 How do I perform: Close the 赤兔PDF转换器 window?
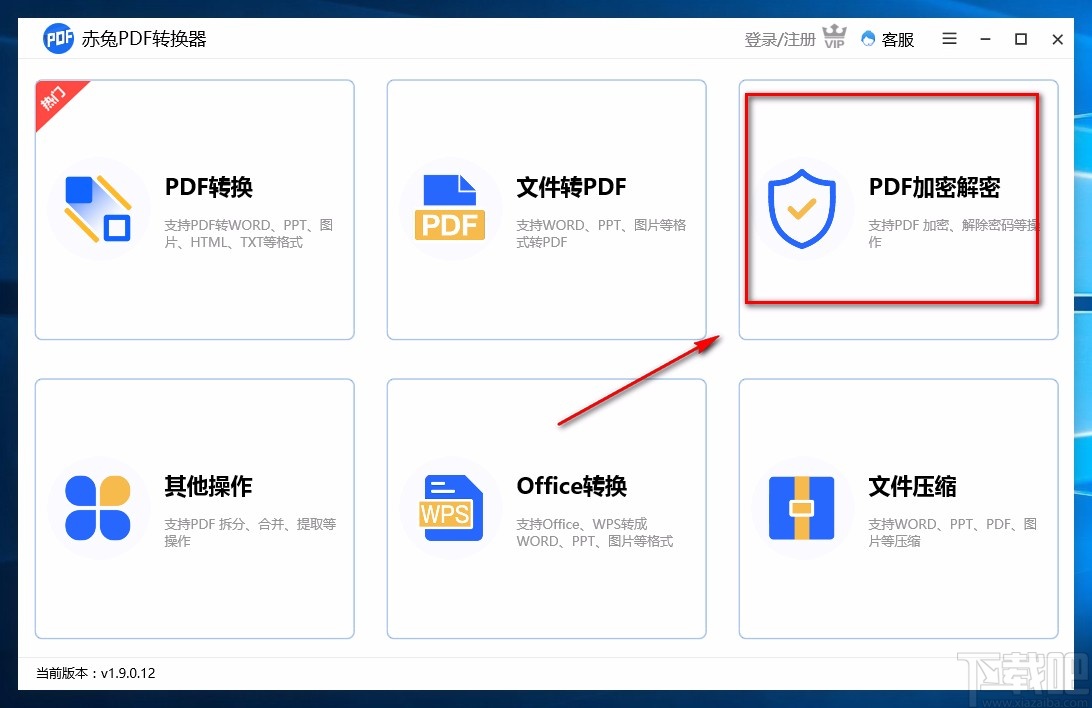click(x=1057, y=39)
